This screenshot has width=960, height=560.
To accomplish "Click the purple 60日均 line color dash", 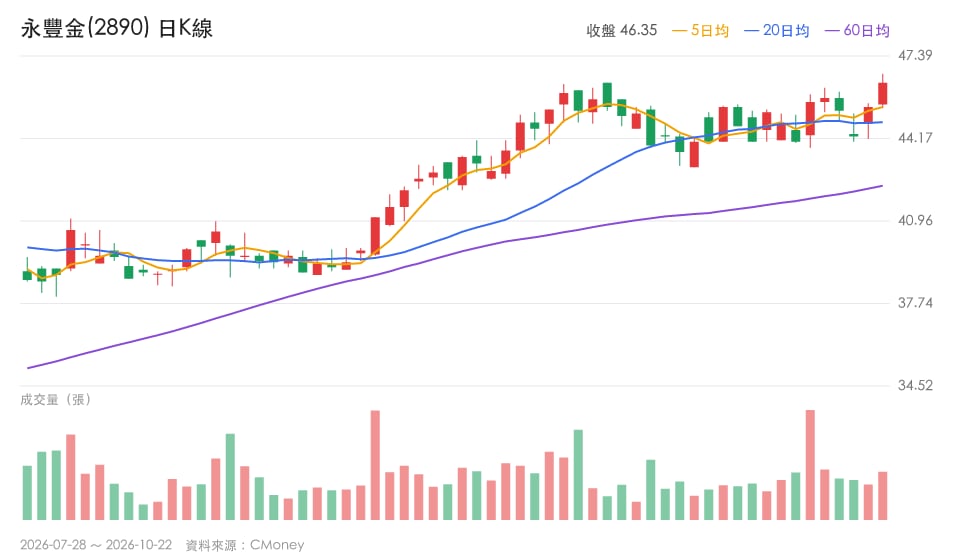I will [x=833, y=31].
